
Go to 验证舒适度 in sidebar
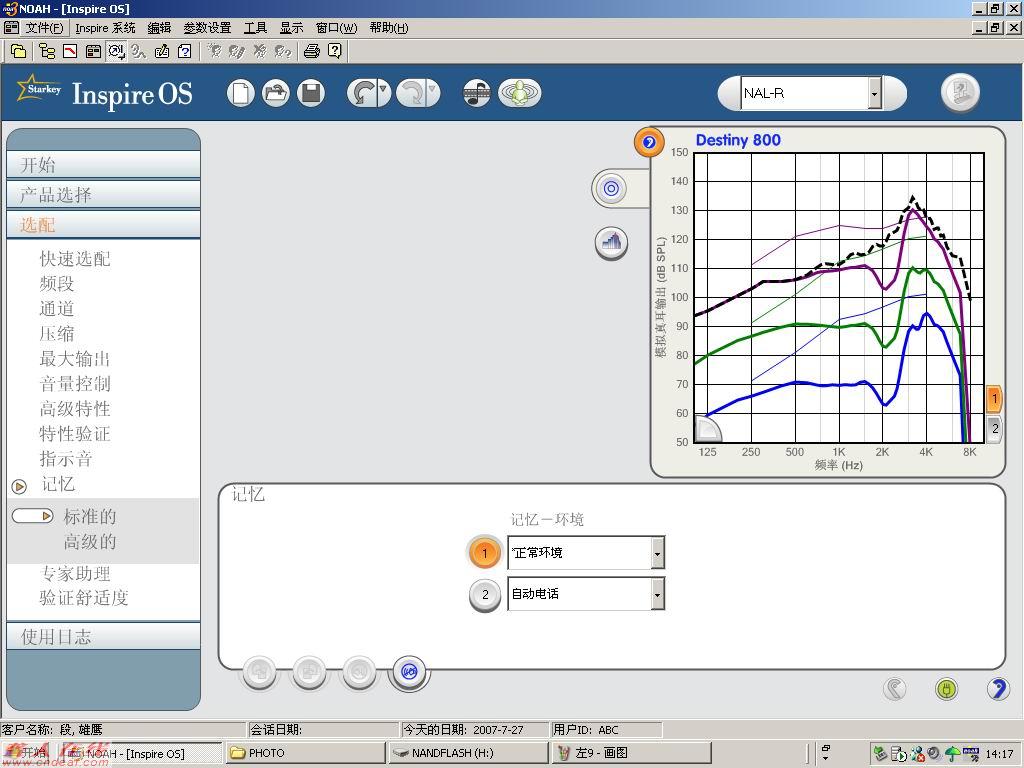coord(84,598)
